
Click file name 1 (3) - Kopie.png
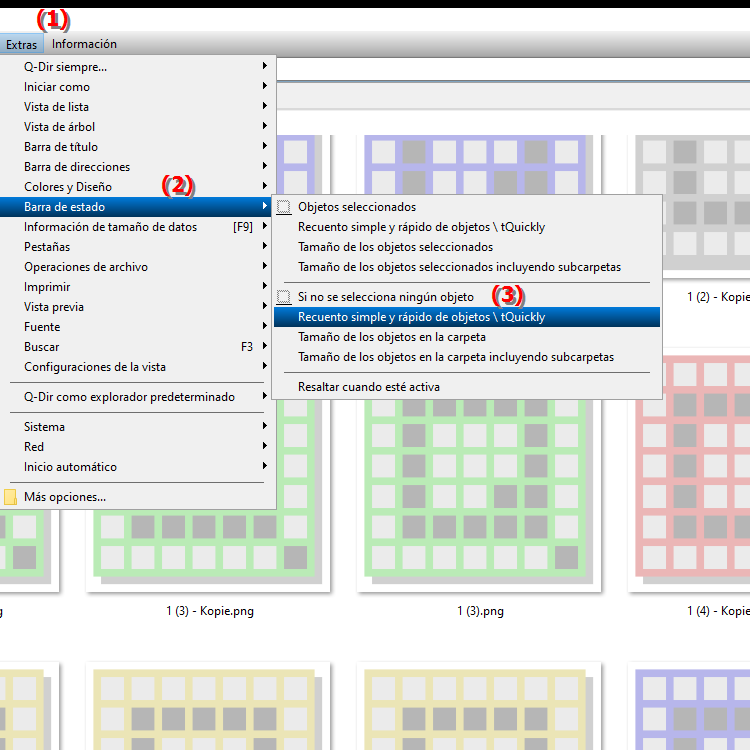point(210,611)
